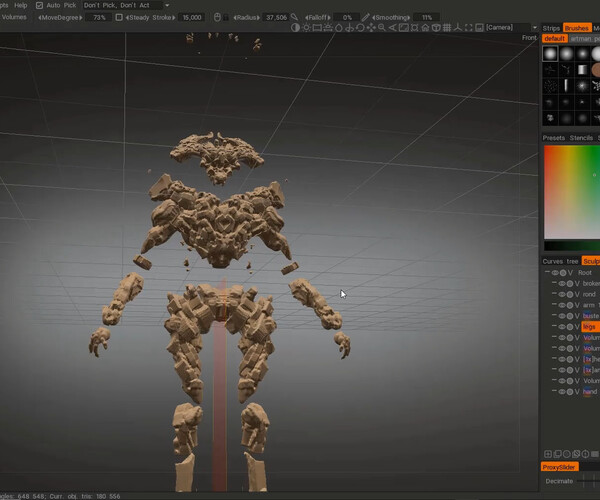This screenshot has height=500, width=600.
Task: Select the legs layer name
Action: click(589, 327)
